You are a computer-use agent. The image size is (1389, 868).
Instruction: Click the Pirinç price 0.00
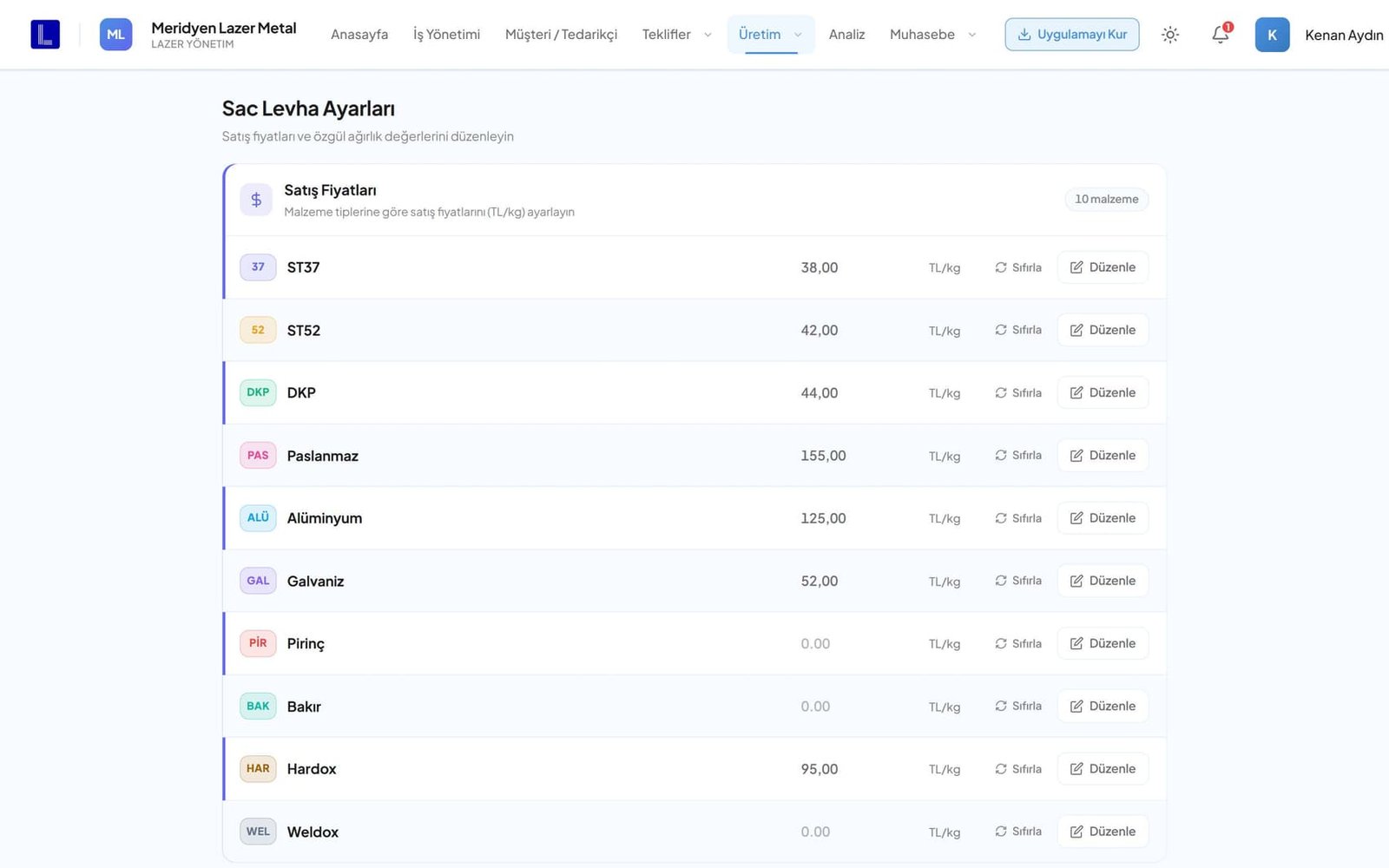coord(815,643)
